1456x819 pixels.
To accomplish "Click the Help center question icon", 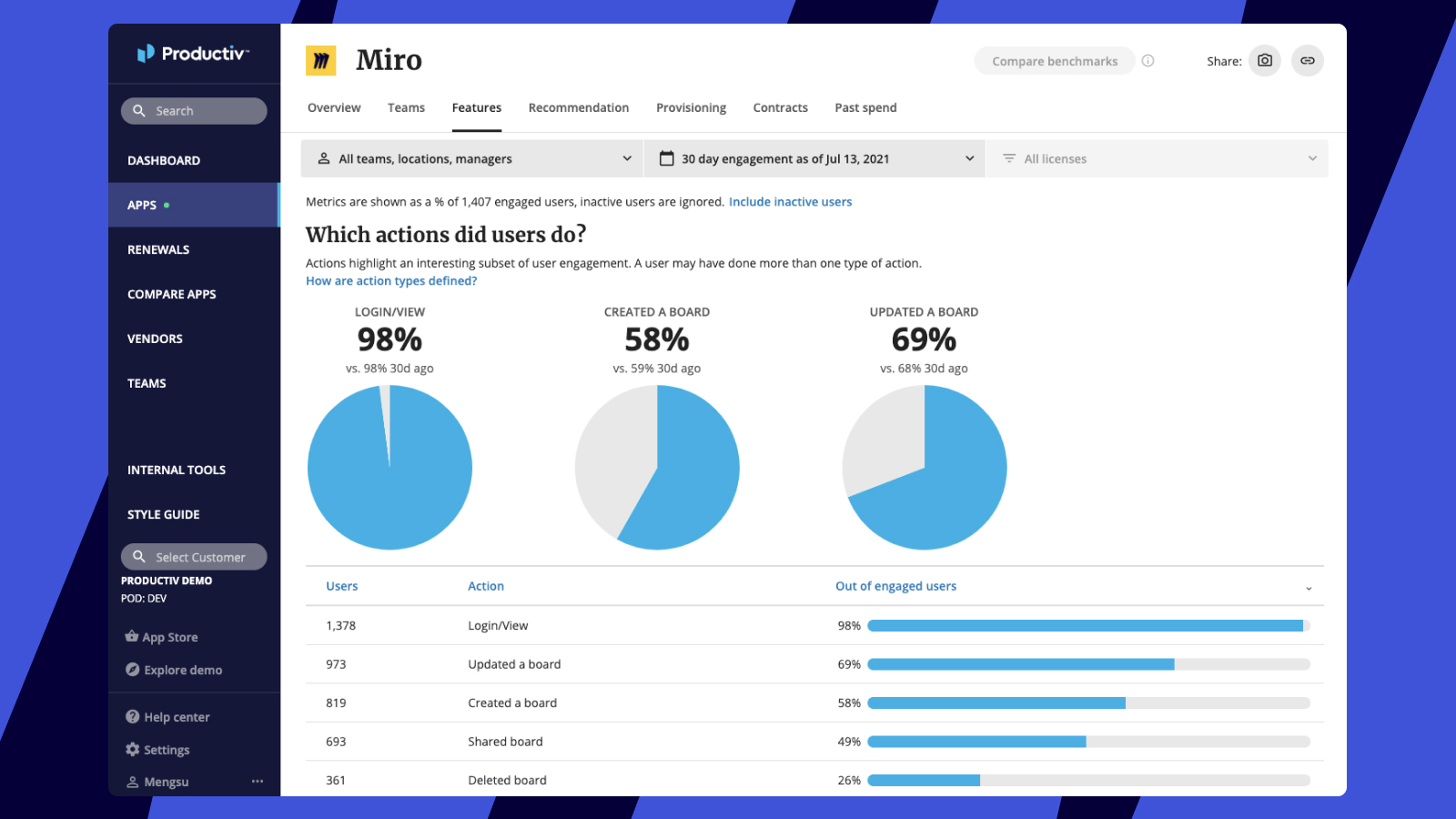I will [x=132, y=717].
